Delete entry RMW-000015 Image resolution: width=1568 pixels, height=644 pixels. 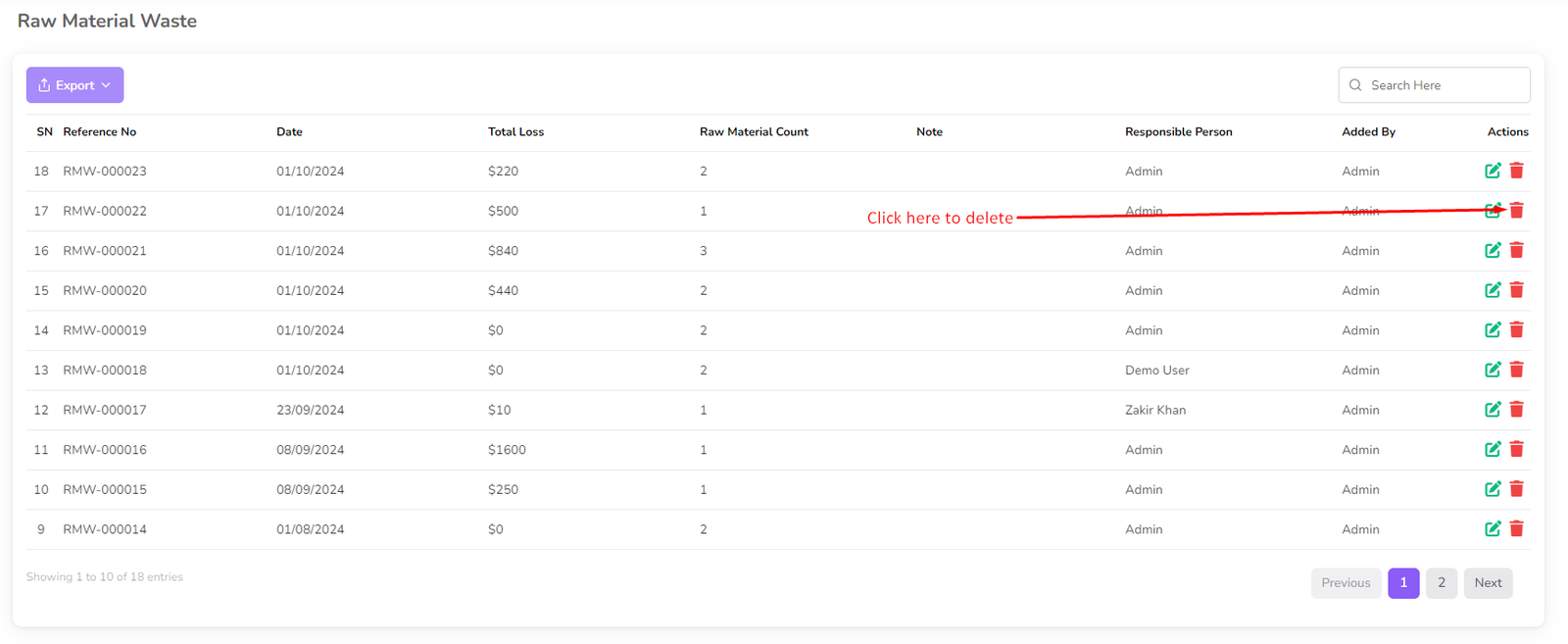coord(1516,489)
